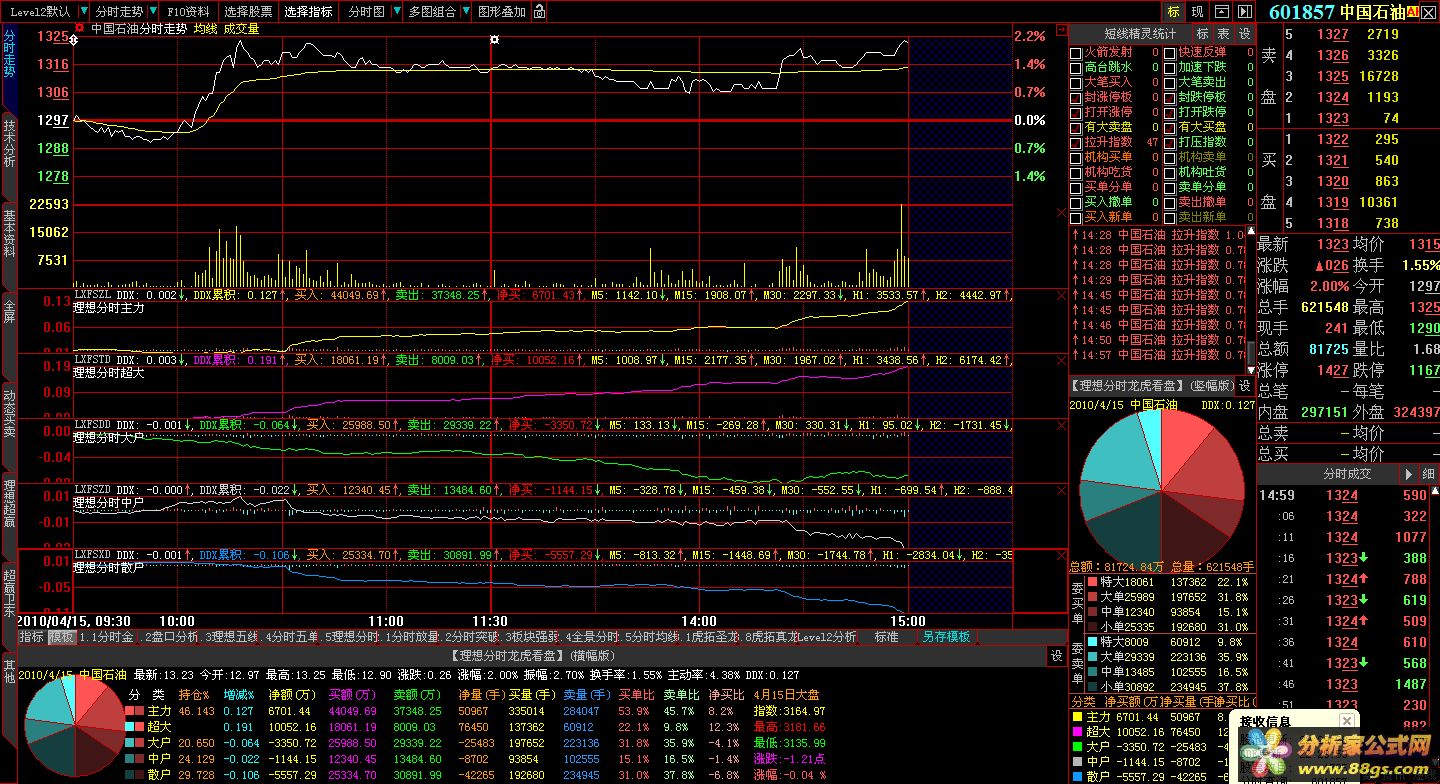This screenshot has width=1440, height=784.
Task: Open dropdown arrow next to 分时走势
Action: [155, 12]
